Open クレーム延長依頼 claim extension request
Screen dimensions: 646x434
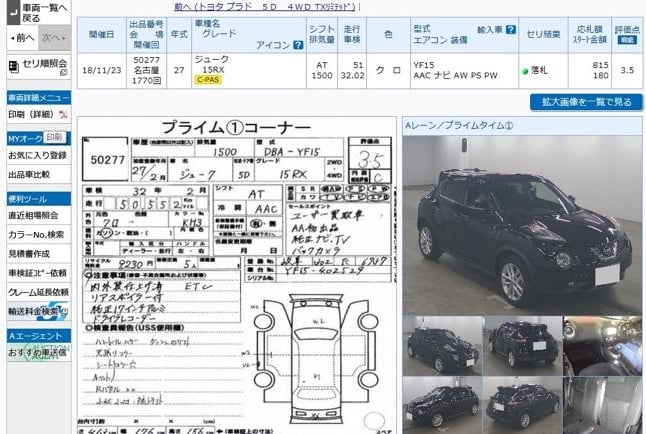[39, 292]
